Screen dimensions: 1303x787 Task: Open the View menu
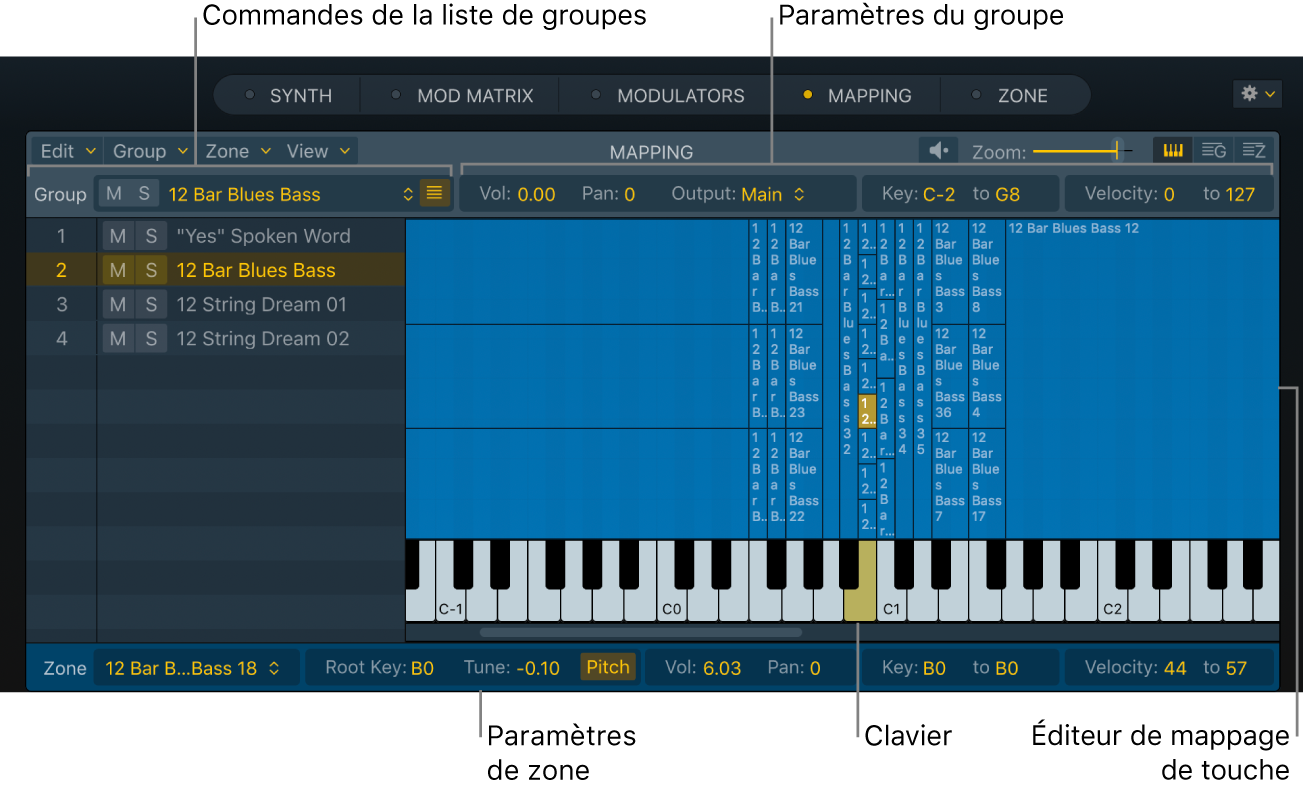(319, 151)
